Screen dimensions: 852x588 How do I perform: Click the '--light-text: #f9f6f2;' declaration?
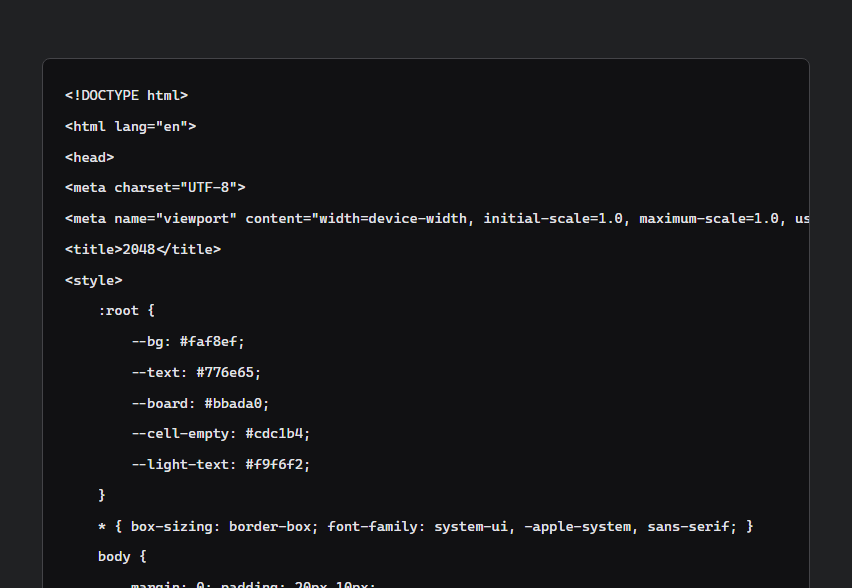221,465
